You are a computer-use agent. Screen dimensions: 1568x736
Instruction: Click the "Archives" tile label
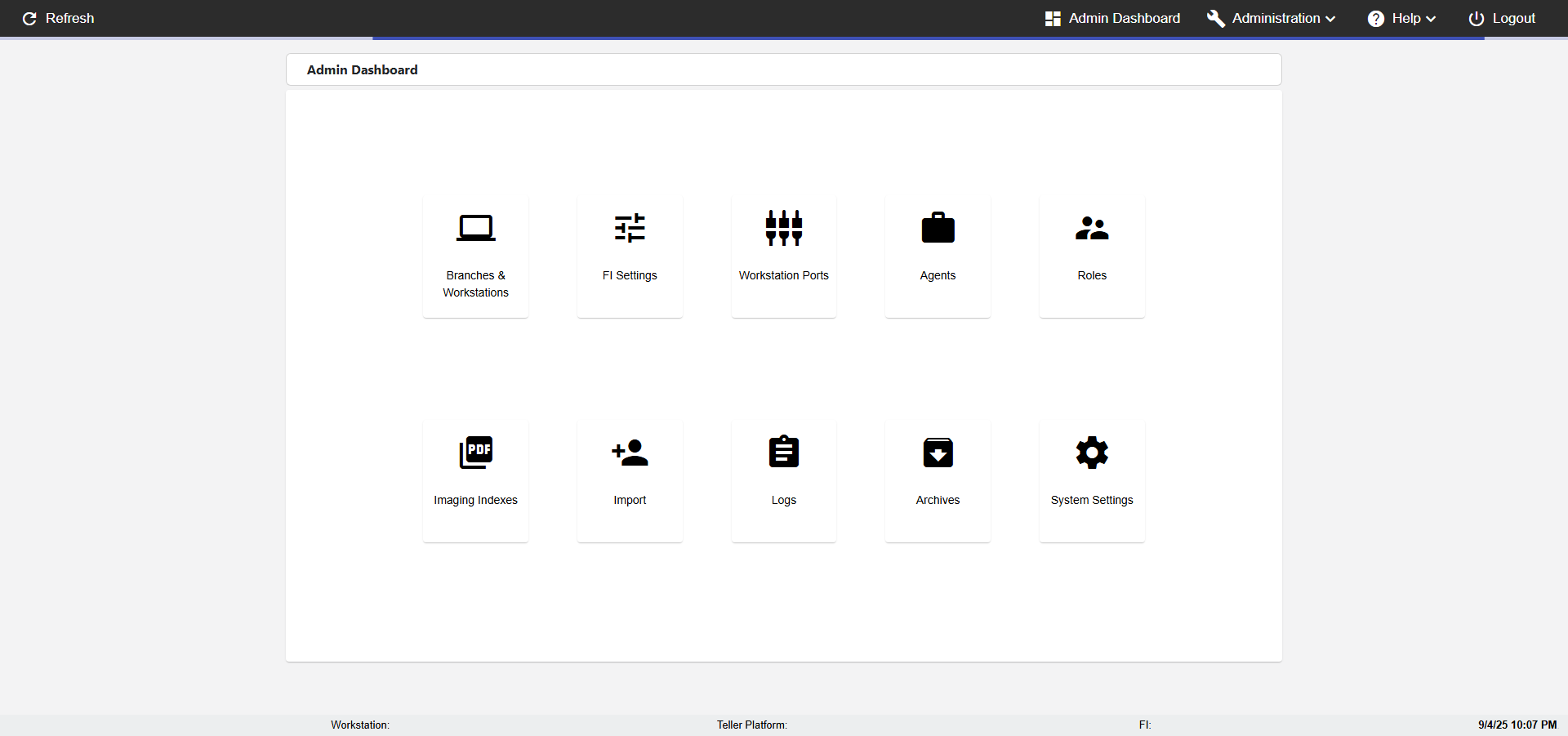938,500
